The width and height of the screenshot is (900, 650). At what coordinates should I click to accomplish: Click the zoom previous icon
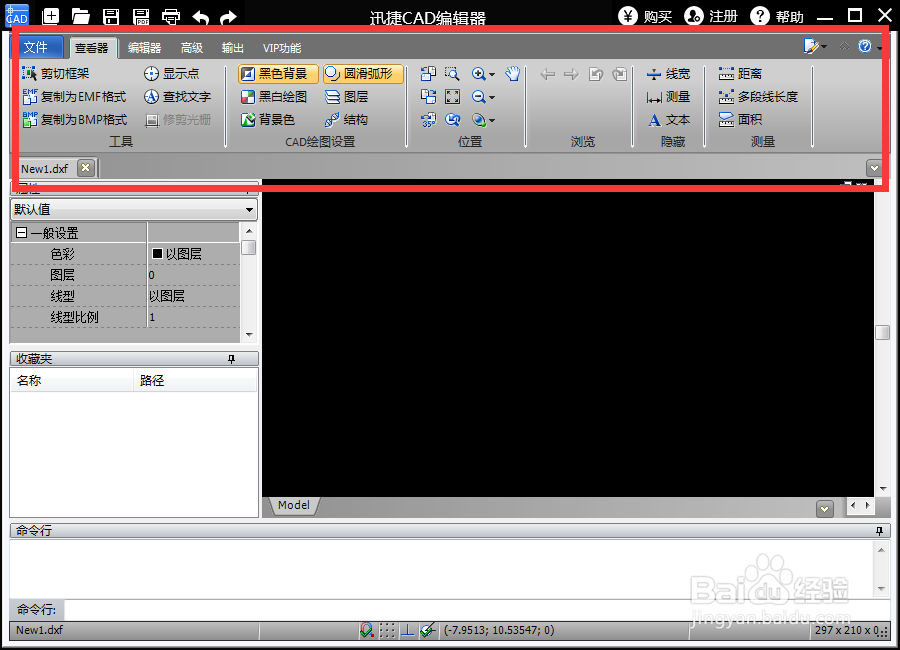[x=452, y=119]
